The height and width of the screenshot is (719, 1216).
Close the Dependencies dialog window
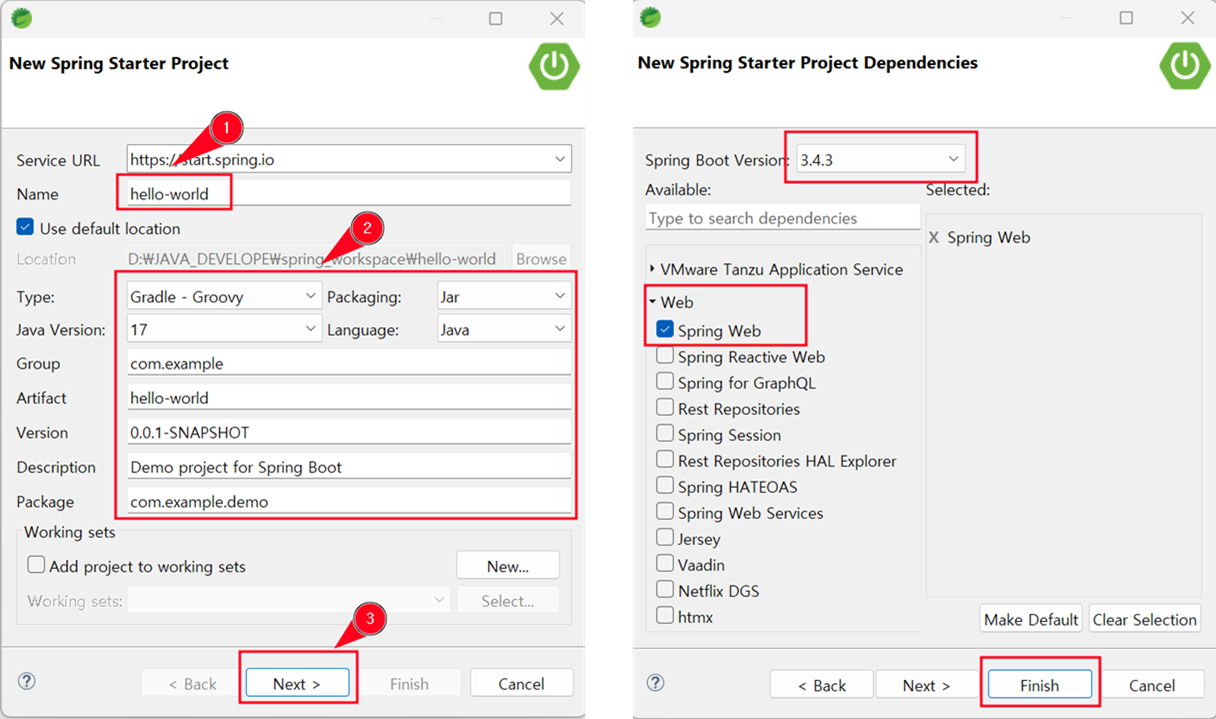click(1187, 18)
